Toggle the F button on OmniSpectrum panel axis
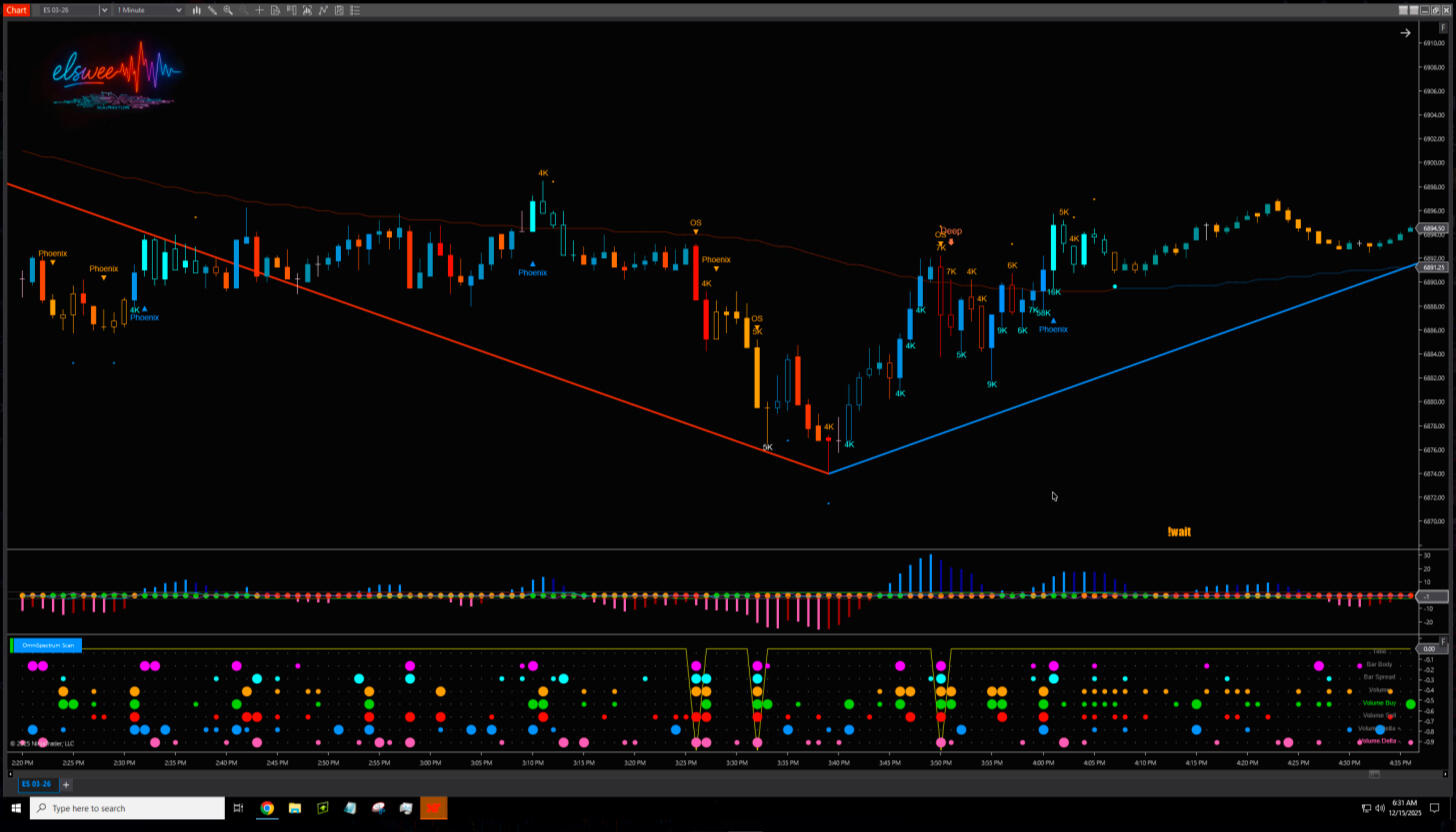The image size is (1456, 832). click(1443, 641)
